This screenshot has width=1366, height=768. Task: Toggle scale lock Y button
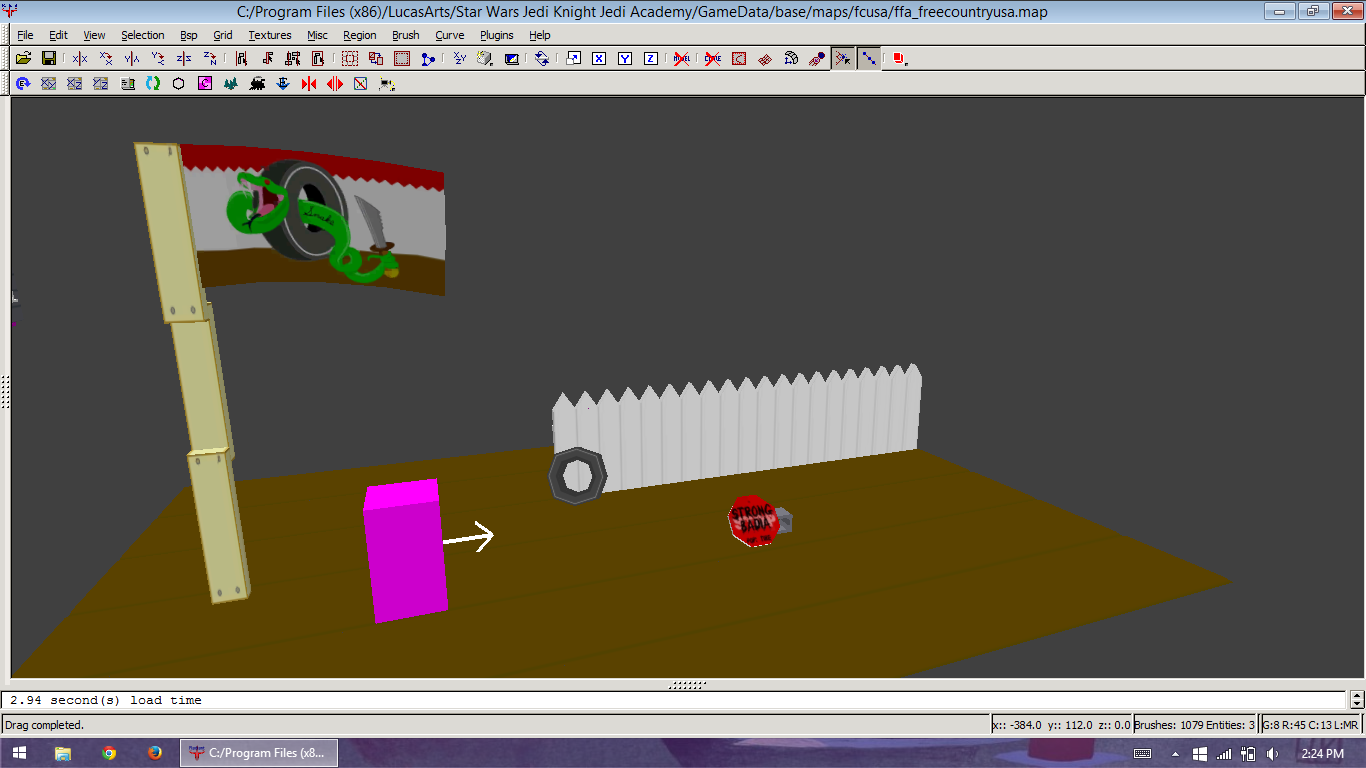pos(625,59)
